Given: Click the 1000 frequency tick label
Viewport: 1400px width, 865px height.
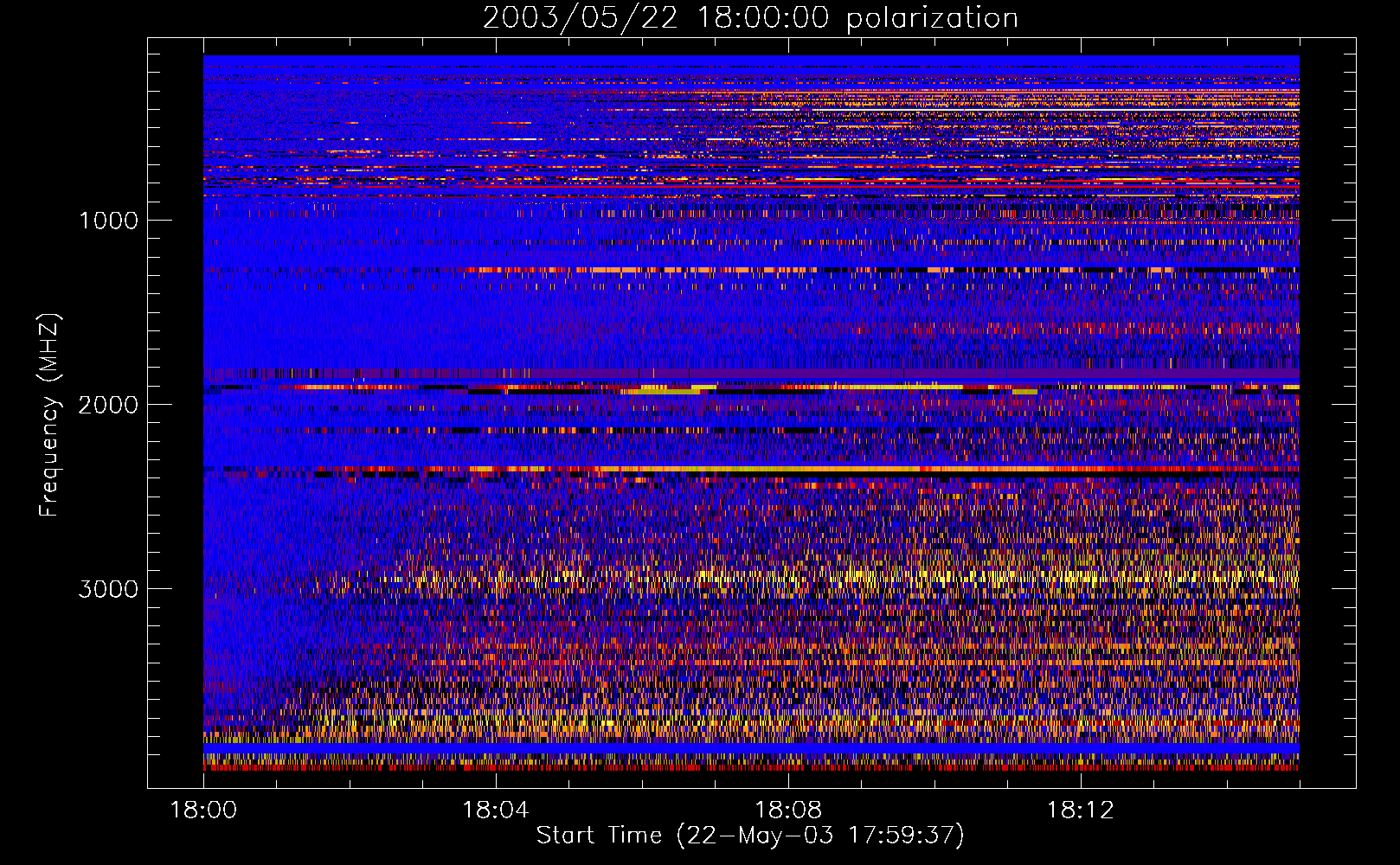Looking at the screenshot, I should (x=108, y=221).
